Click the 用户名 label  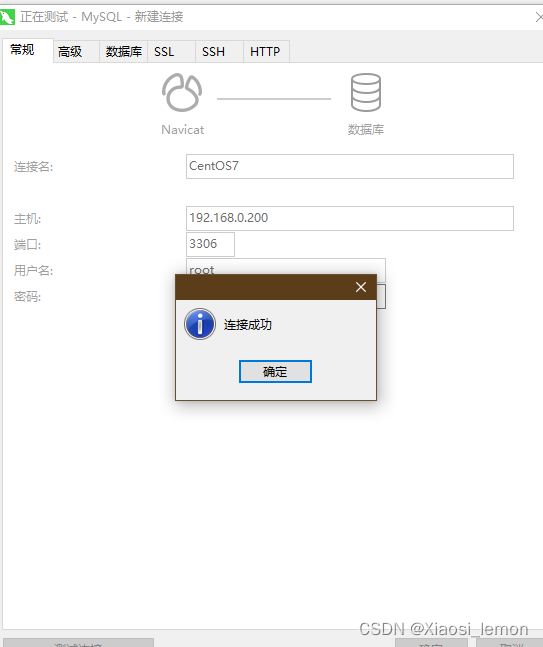click(x=33, y=271)
